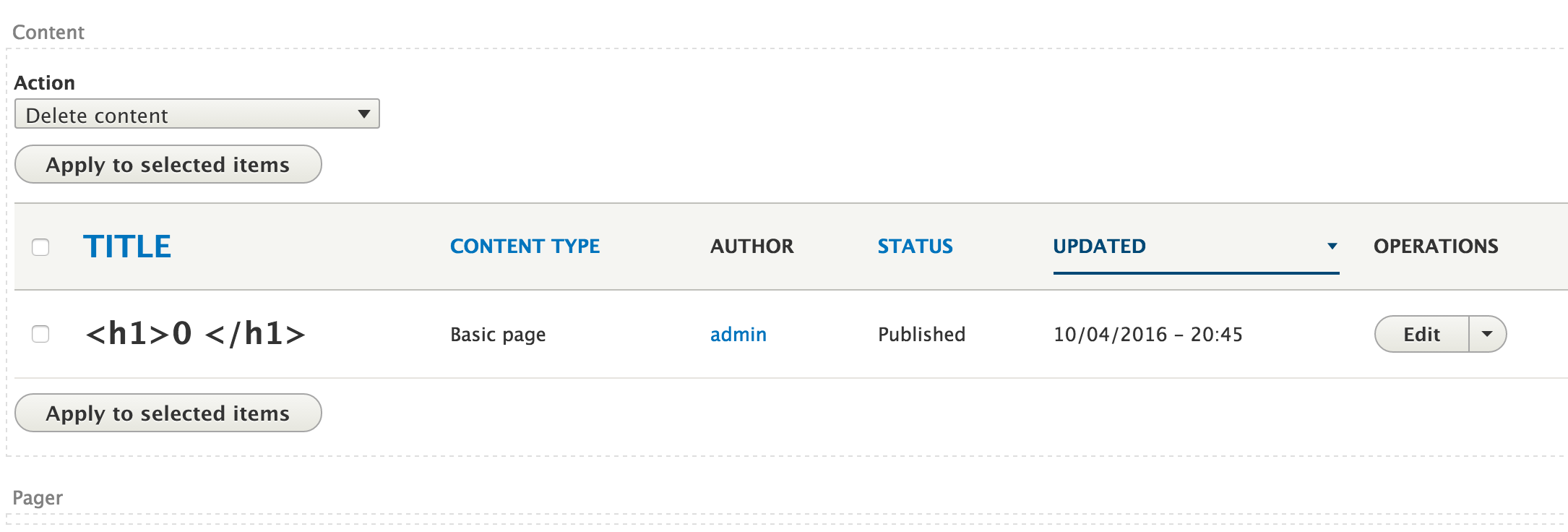1568x532 pixels.
Task: Toggle the select-all checkbox in table header
Action: [41, 246]
